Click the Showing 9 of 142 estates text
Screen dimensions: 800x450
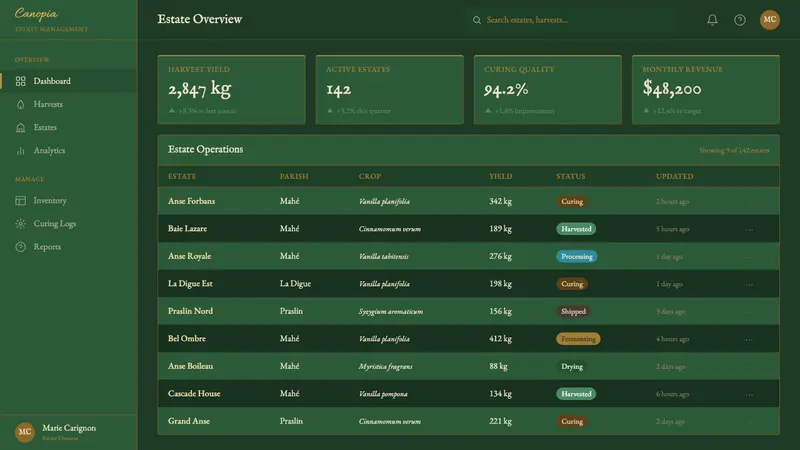pos(734,151)
